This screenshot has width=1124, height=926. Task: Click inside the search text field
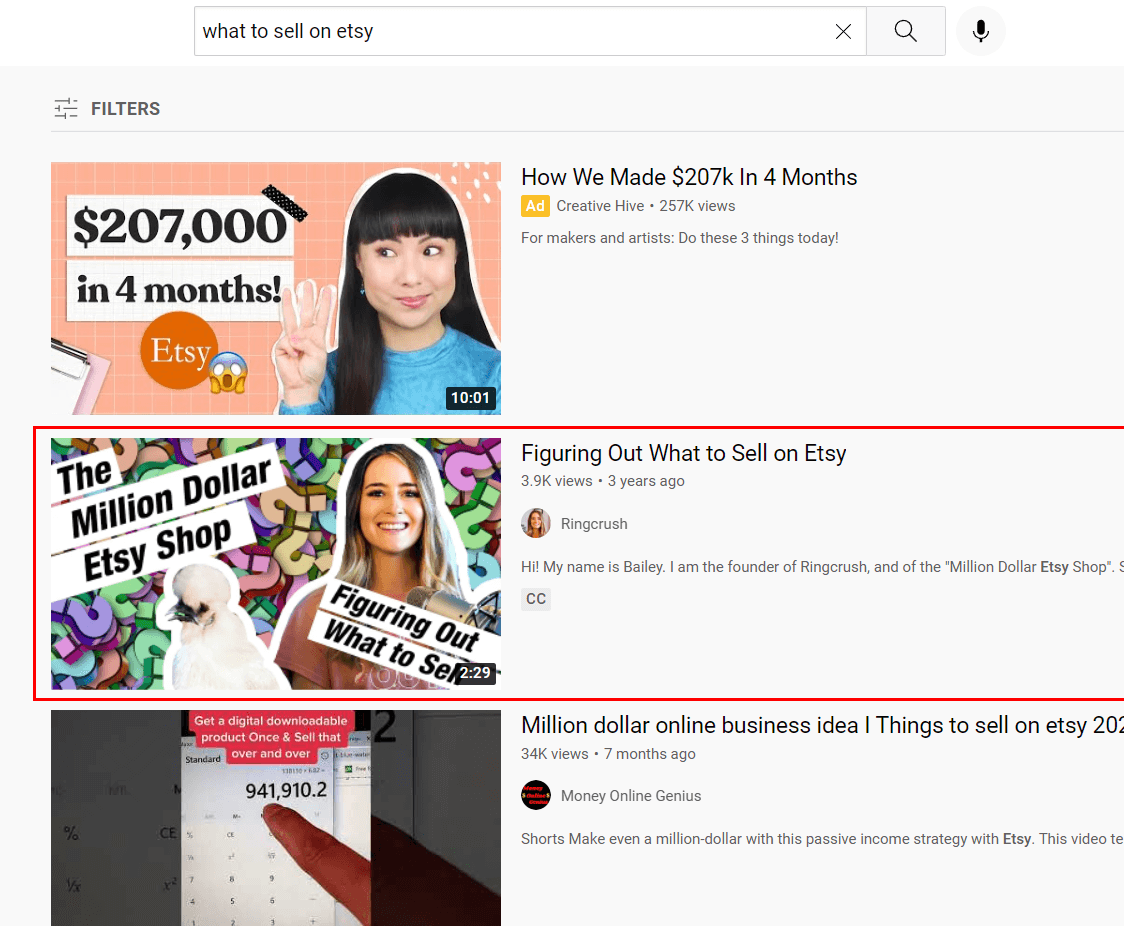pos(500,31)
